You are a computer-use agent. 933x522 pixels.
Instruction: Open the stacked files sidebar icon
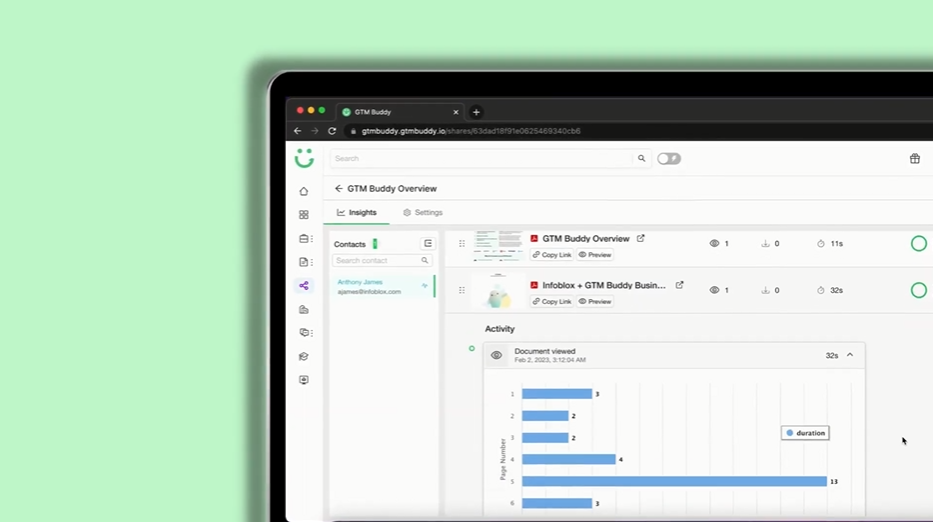coord(304,310)
